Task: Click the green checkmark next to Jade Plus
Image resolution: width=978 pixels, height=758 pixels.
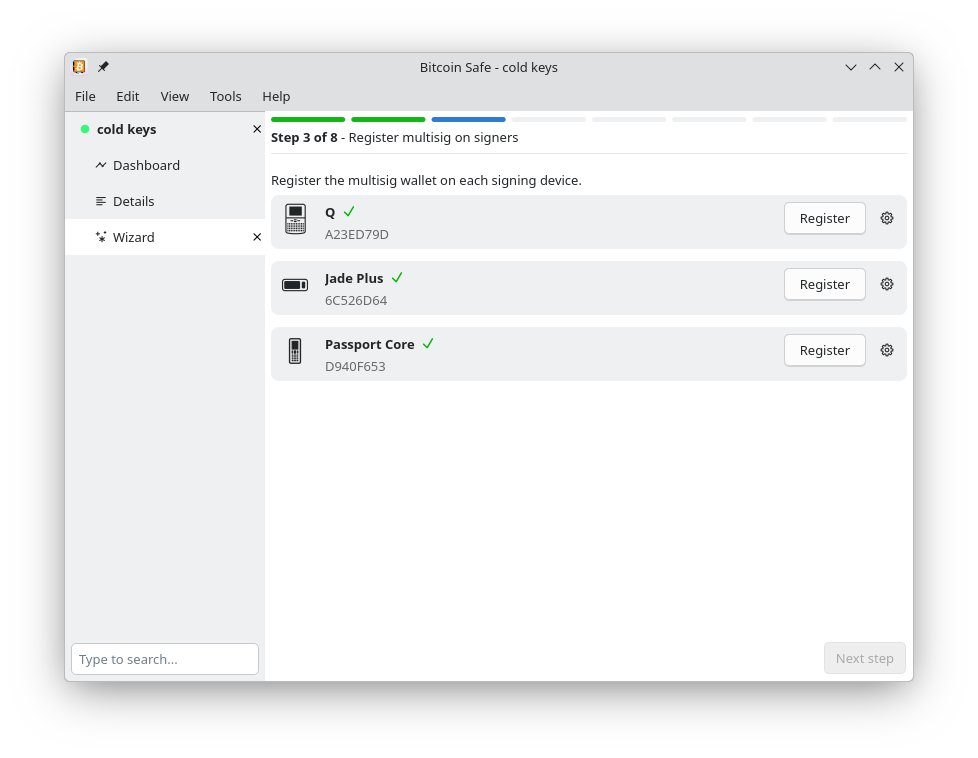Action: tap(397, 278)
